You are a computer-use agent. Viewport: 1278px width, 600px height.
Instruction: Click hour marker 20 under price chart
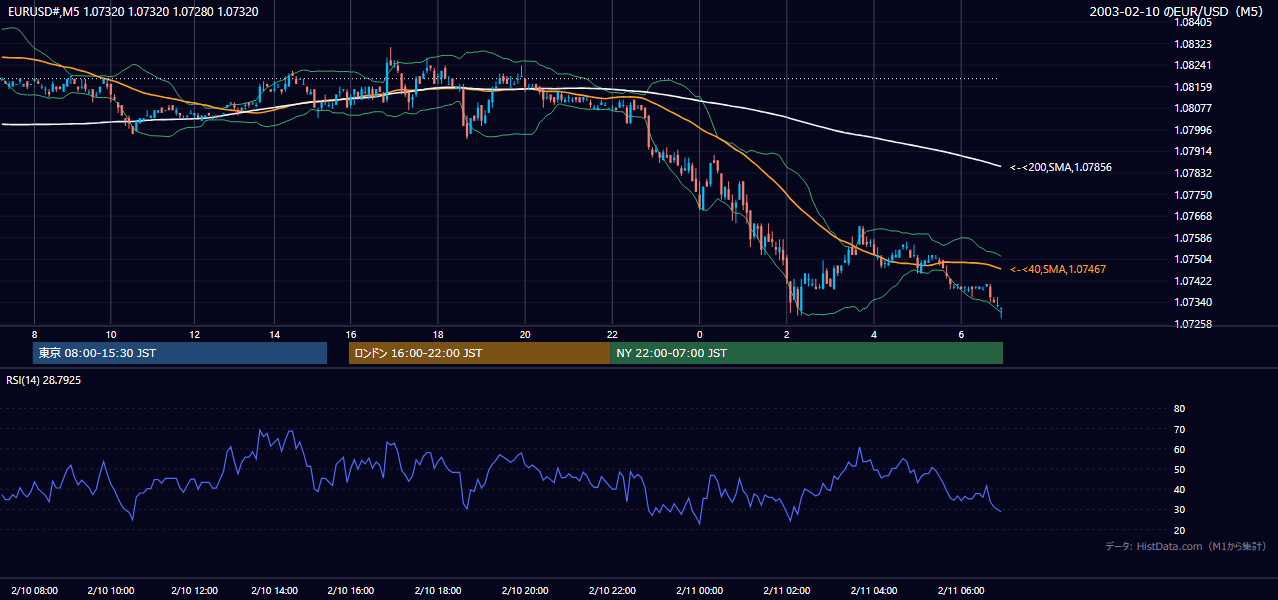pyautogui.click(x=525, y=334)
